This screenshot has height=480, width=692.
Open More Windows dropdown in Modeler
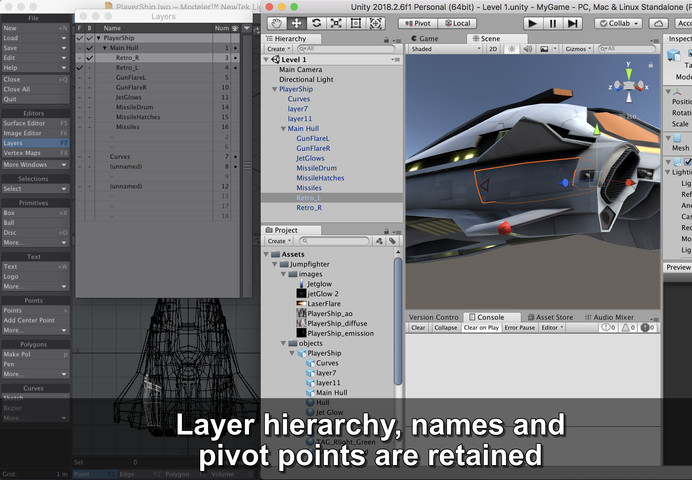point(35,165)
